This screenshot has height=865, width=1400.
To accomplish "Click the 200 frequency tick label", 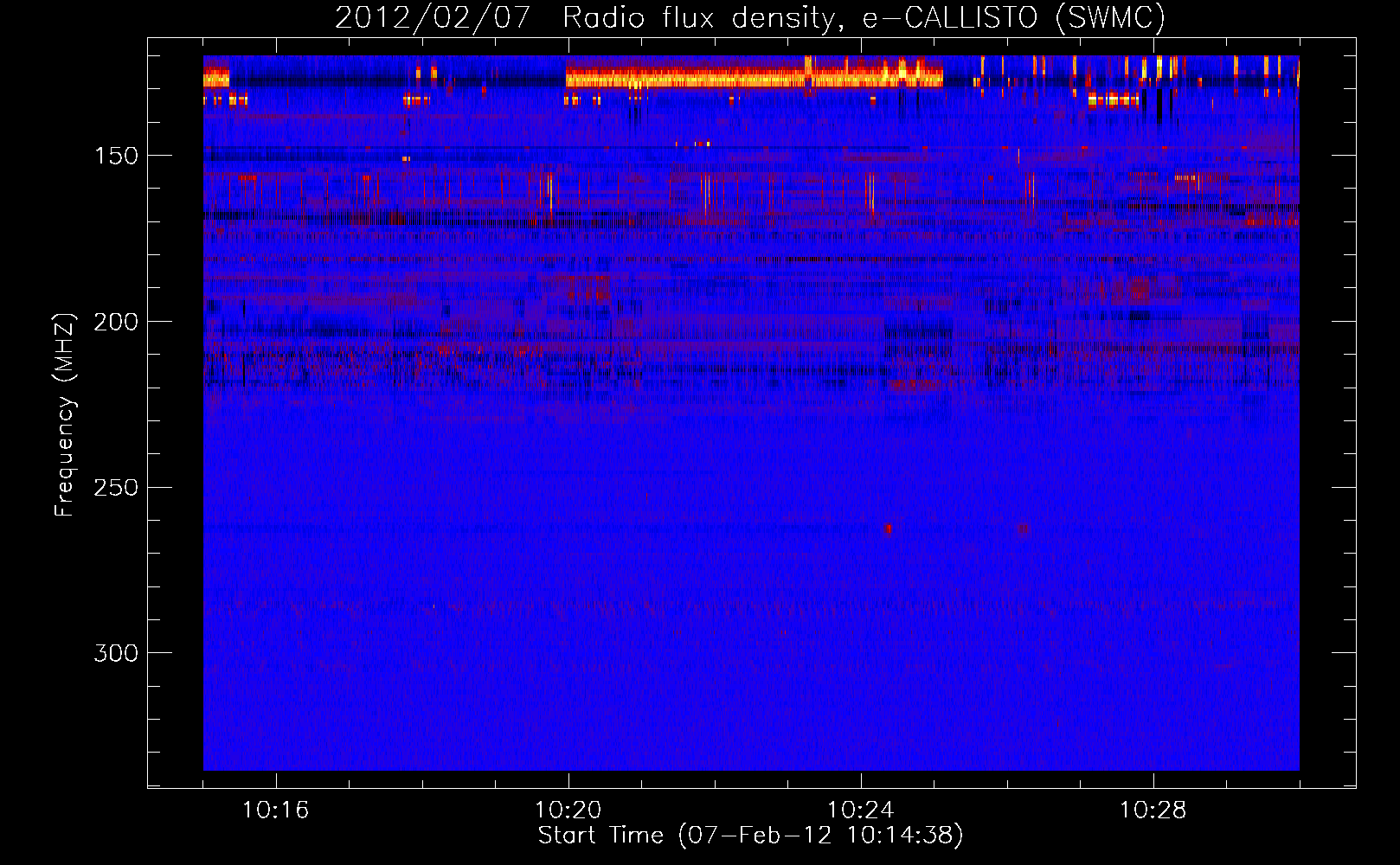I will (x=116, y=322).
